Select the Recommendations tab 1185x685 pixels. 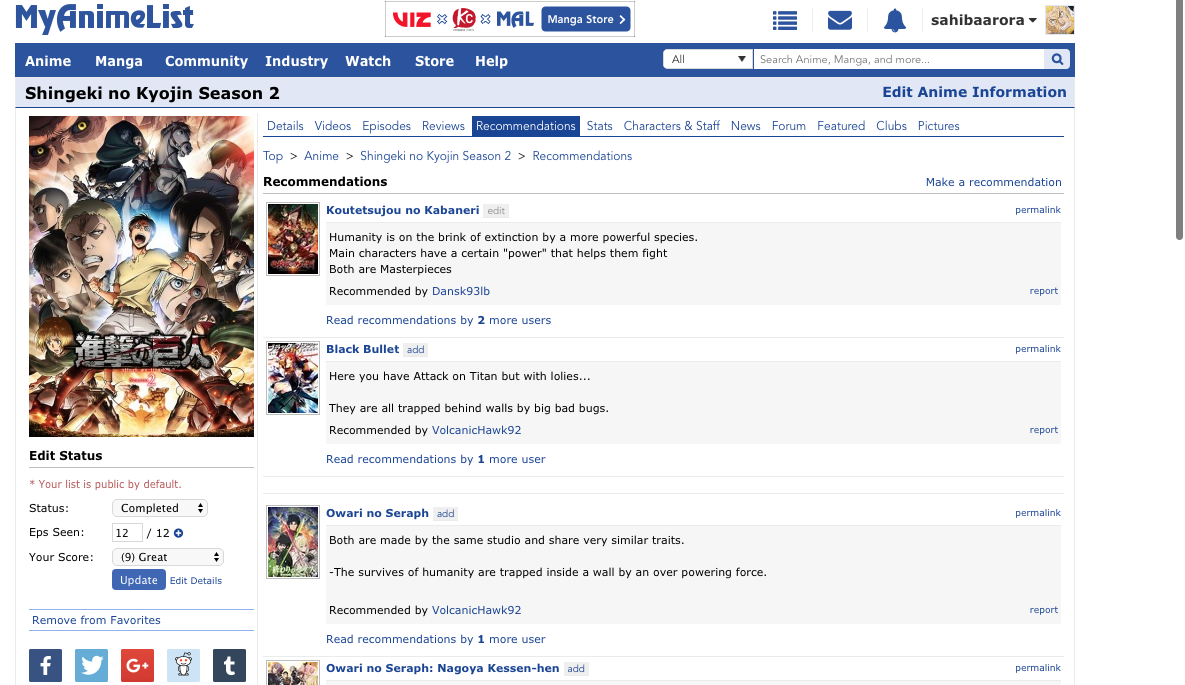click(x=526, y=126)
